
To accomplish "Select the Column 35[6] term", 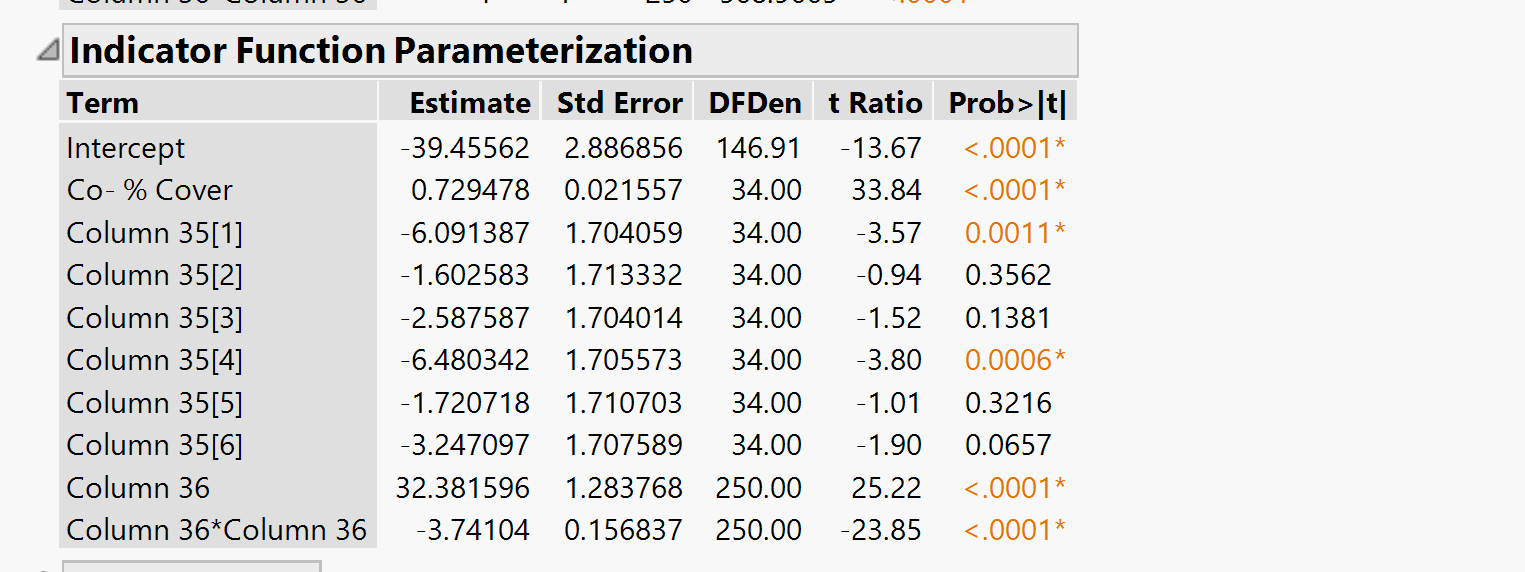I will coord(154,445).
